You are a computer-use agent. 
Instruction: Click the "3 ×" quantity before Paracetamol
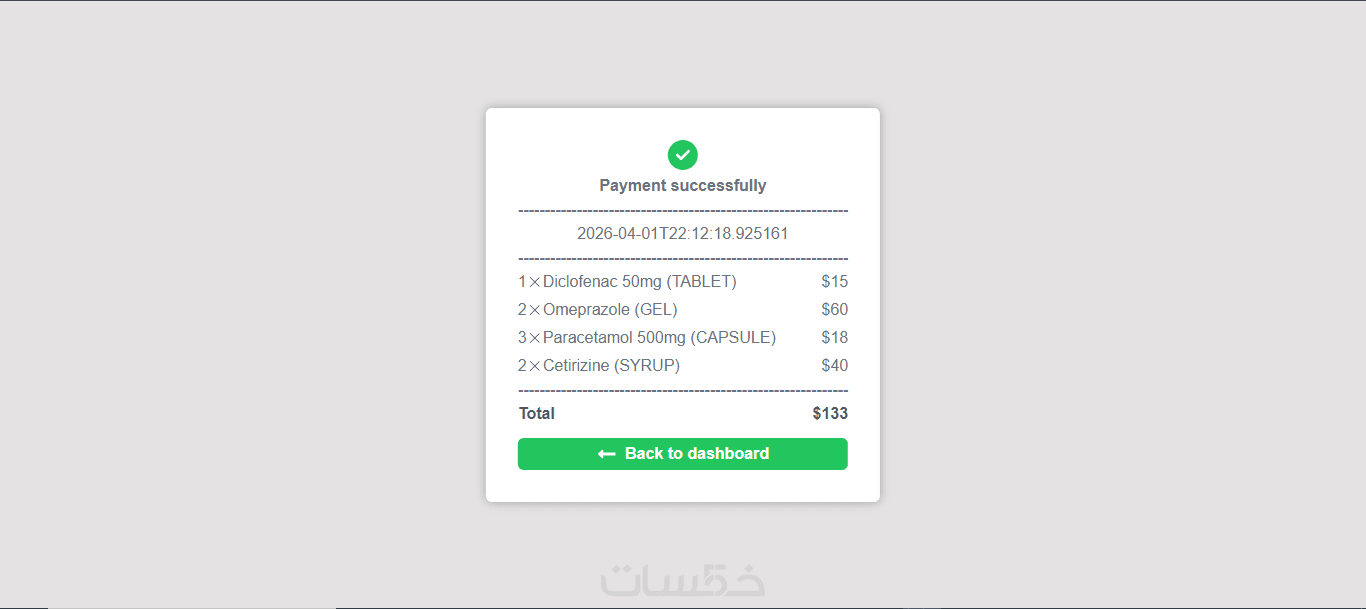528,338
